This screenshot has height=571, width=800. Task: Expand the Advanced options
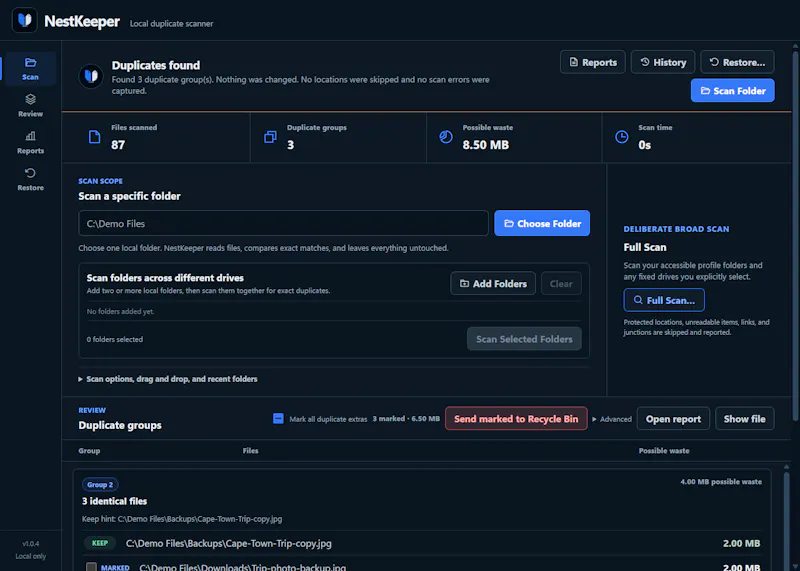pyautogui.click(x=612, y=419)
